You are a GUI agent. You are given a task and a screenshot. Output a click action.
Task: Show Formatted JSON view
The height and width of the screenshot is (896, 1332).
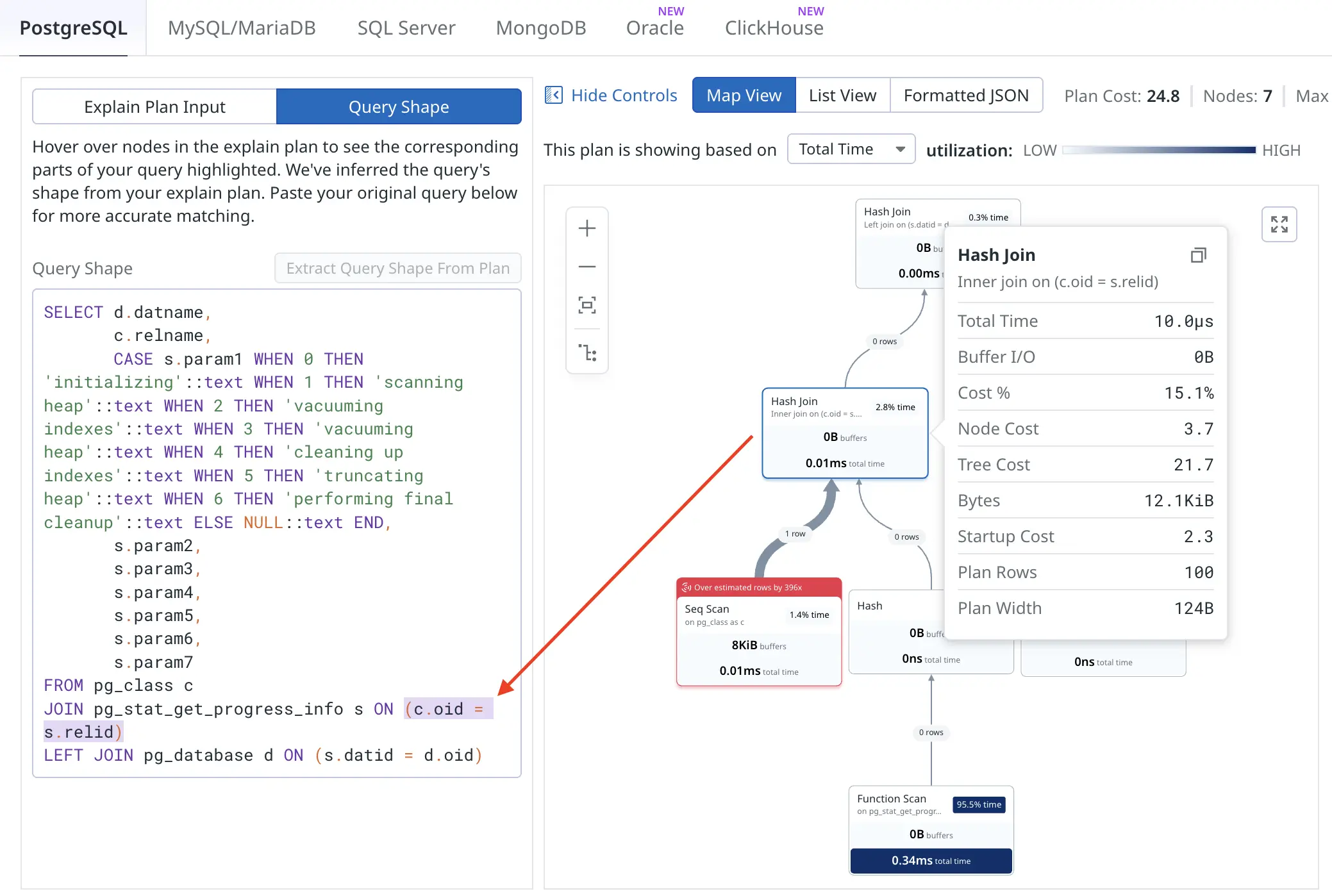(965, 95)
